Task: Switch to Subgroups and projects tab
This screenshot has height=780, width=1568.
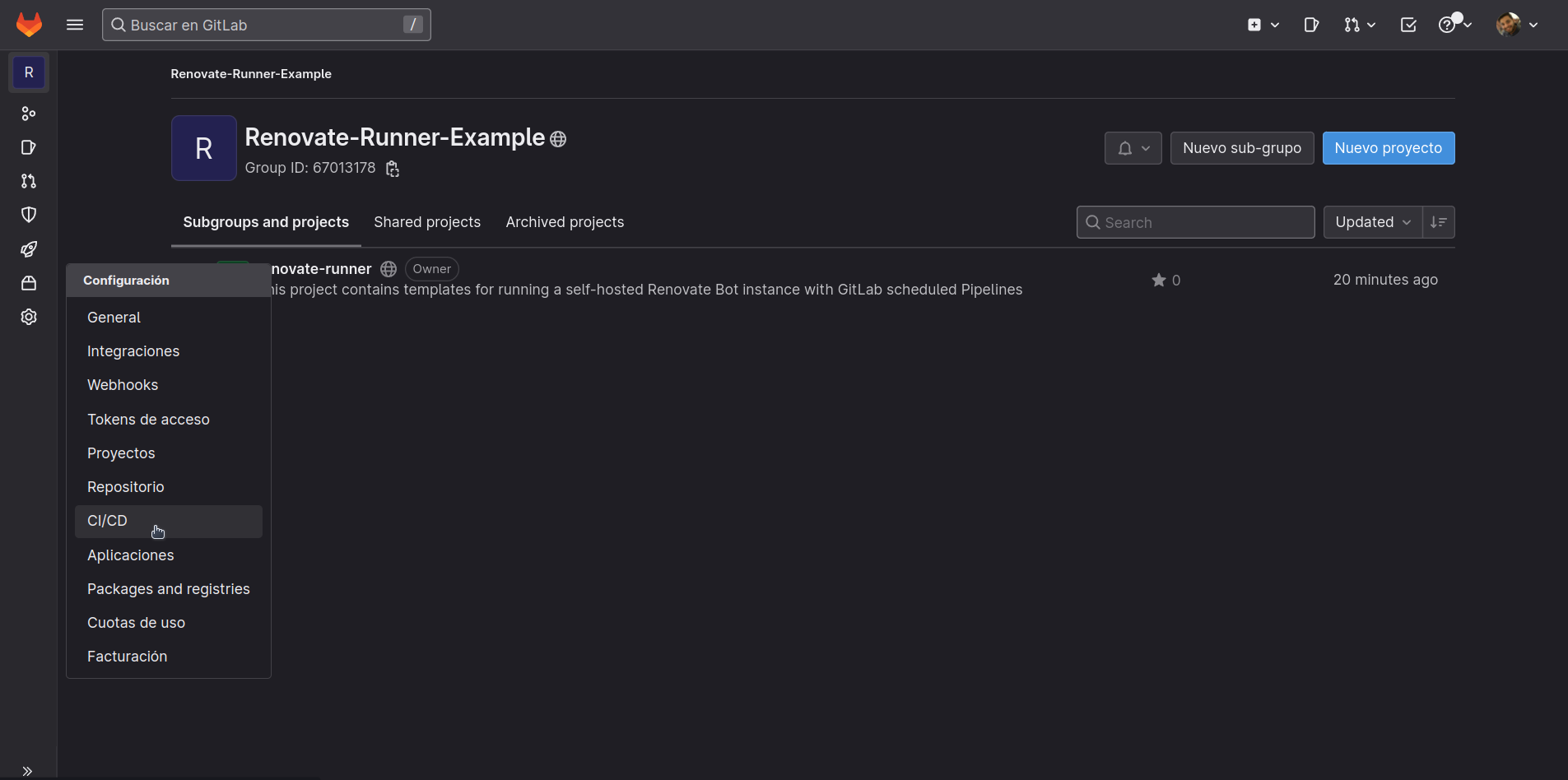Action: click(x=266, y=222)
